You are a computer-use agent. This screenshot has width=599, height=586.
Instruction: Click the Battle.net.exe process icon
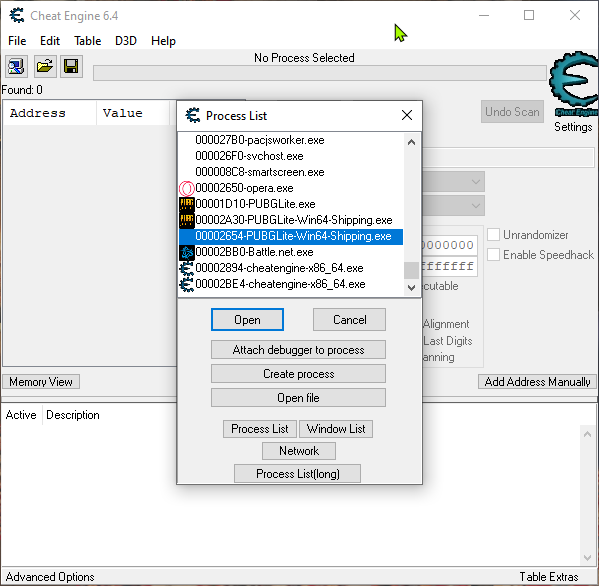coord(186,252)
